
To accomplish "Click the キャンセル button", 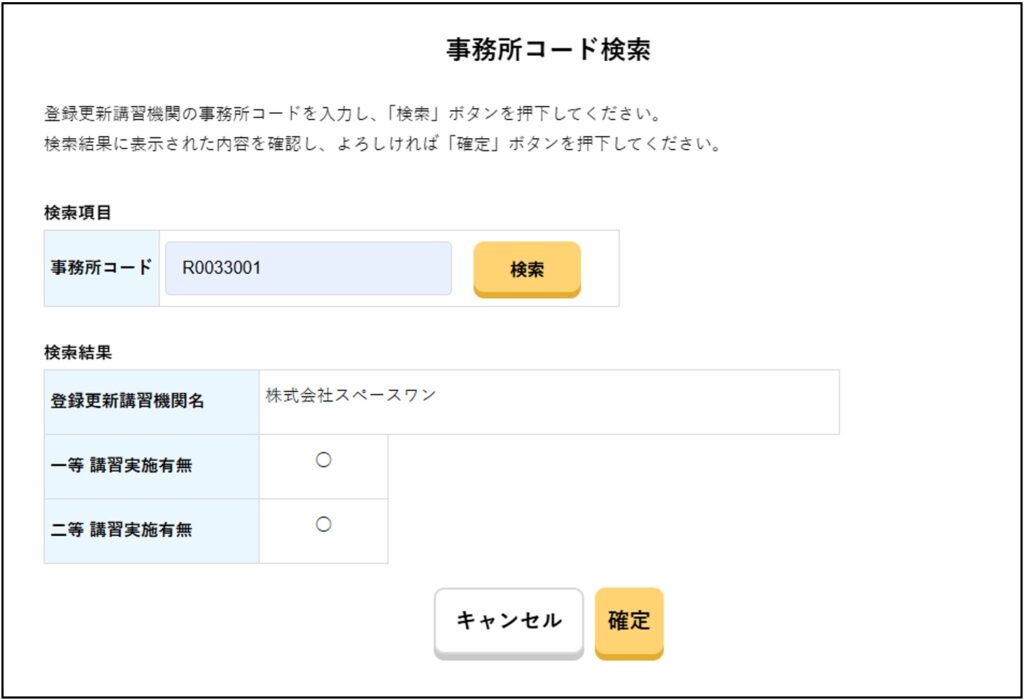I will (x=508, y=621).
